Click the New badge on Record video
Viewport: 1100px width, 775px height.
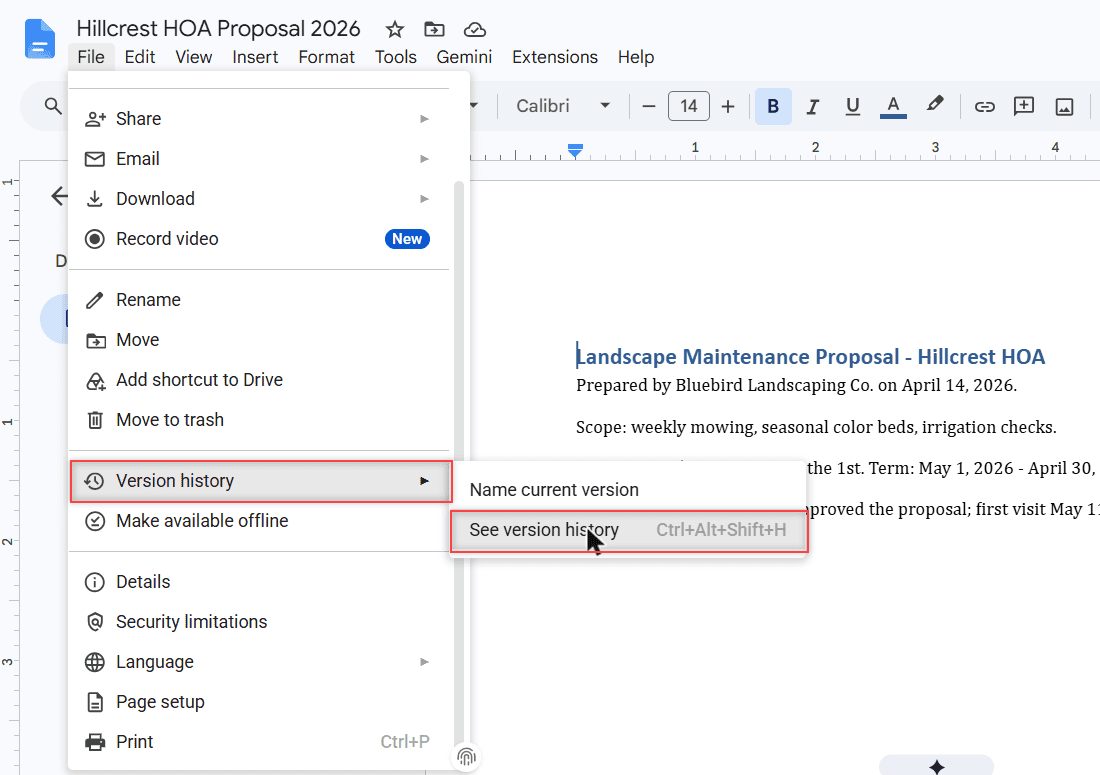pyautogui.click(x=407, y=238)
